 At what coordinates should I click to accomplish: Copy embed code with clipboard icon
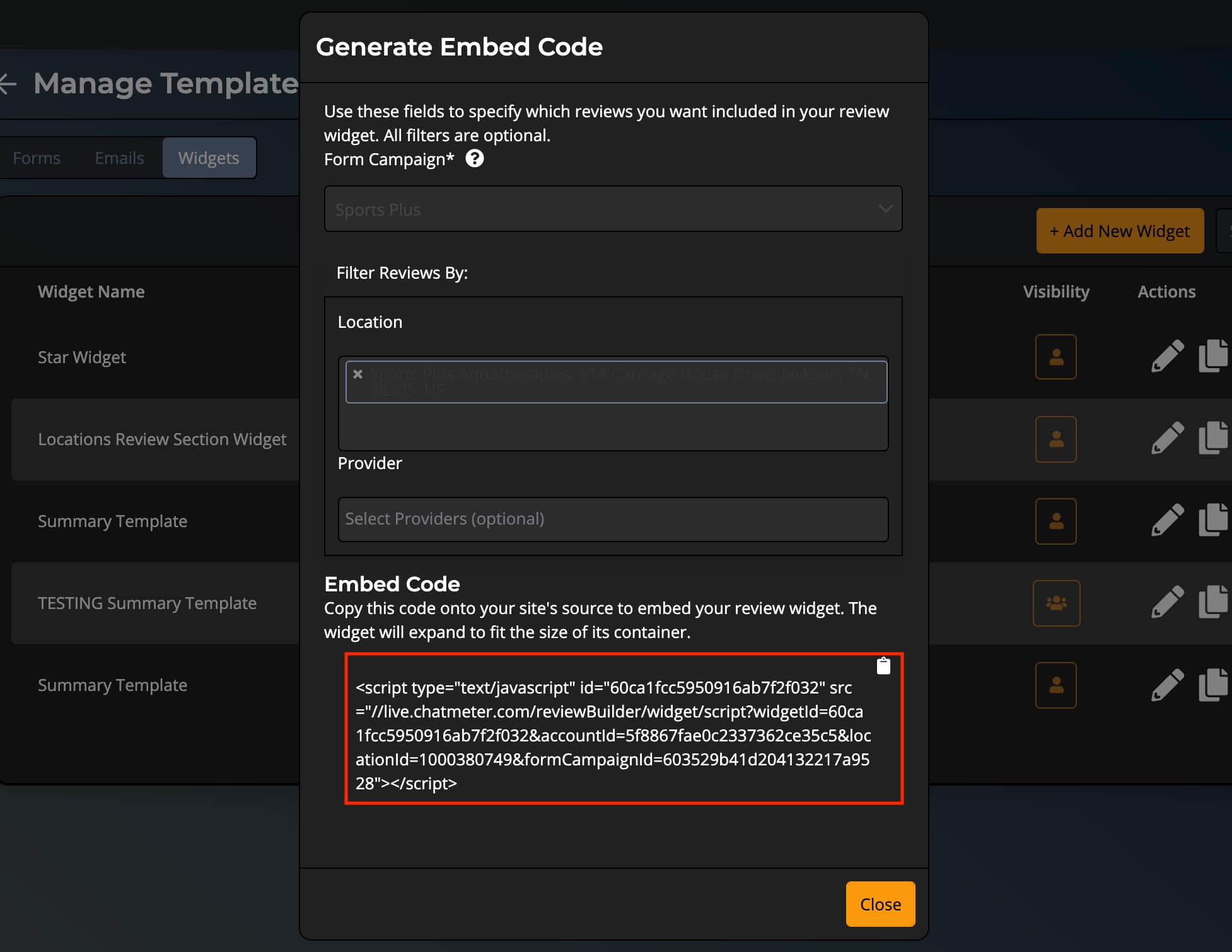coord(883,666)
